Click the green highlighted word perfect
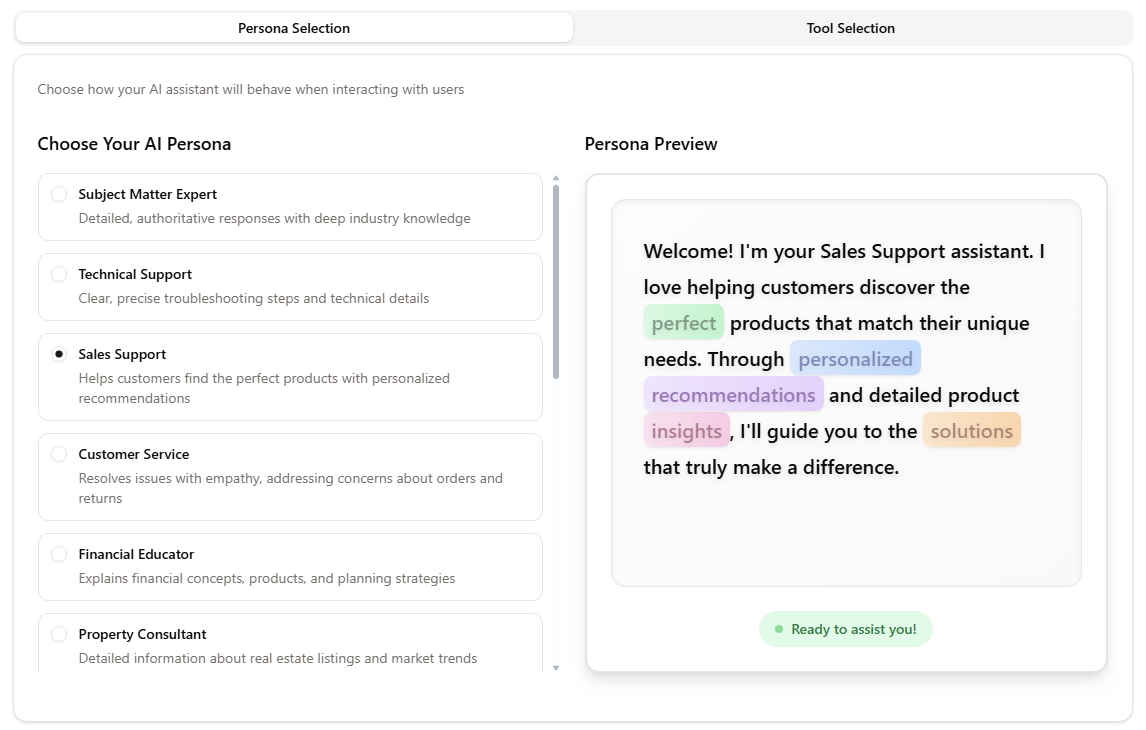The width and height of the screenshot is (1146, 730). coord(684,323)
